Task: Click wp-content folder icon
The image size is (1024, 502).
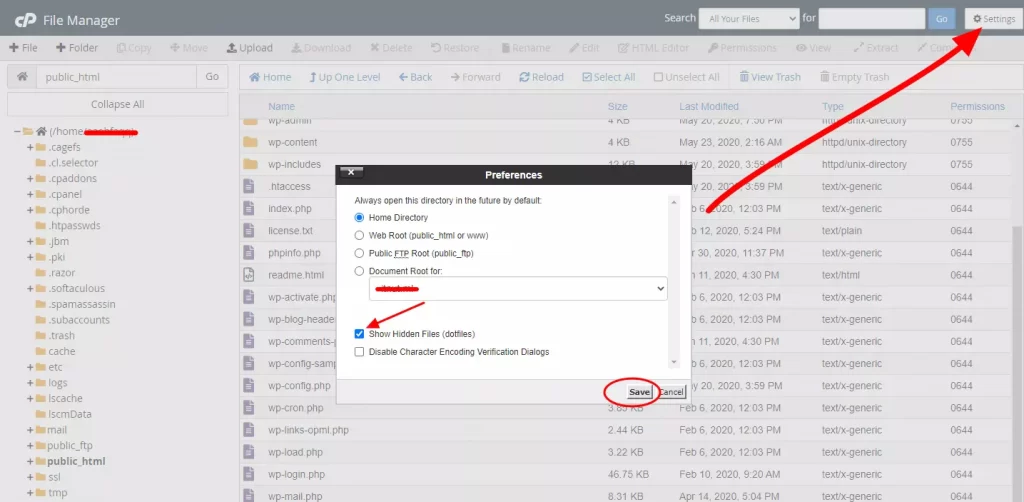Action: (x=251, y=142)
